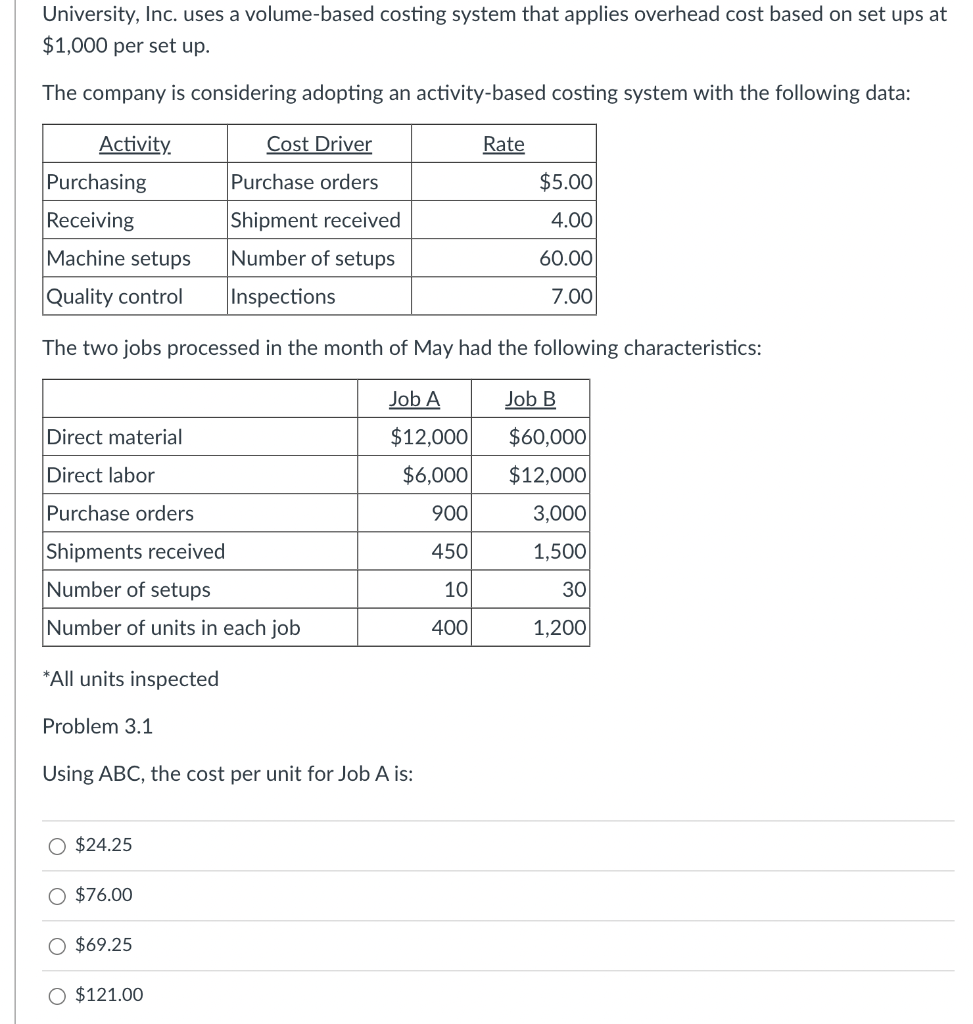The height and width of the screenshot is (1024, 973).
Task: Select the $76.00 answer option
Action: 57,895
